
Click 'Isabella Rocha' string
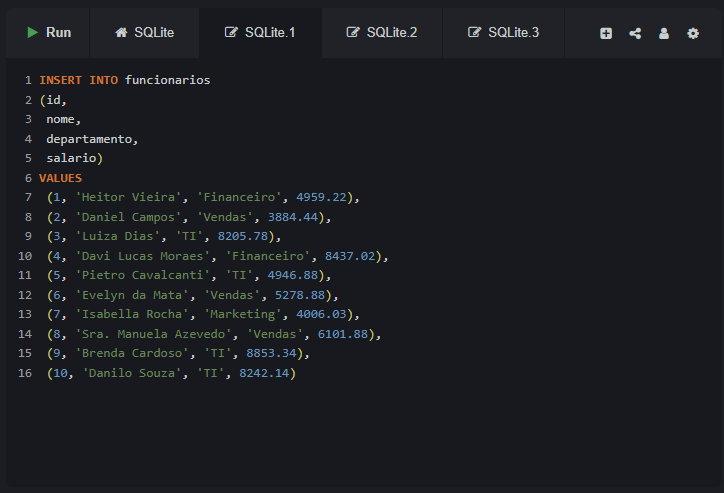tap(132, 314)
